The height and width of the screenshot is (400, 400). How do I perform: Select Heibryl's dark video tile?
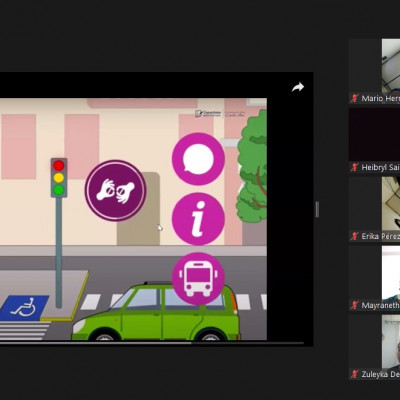point(374,140)
